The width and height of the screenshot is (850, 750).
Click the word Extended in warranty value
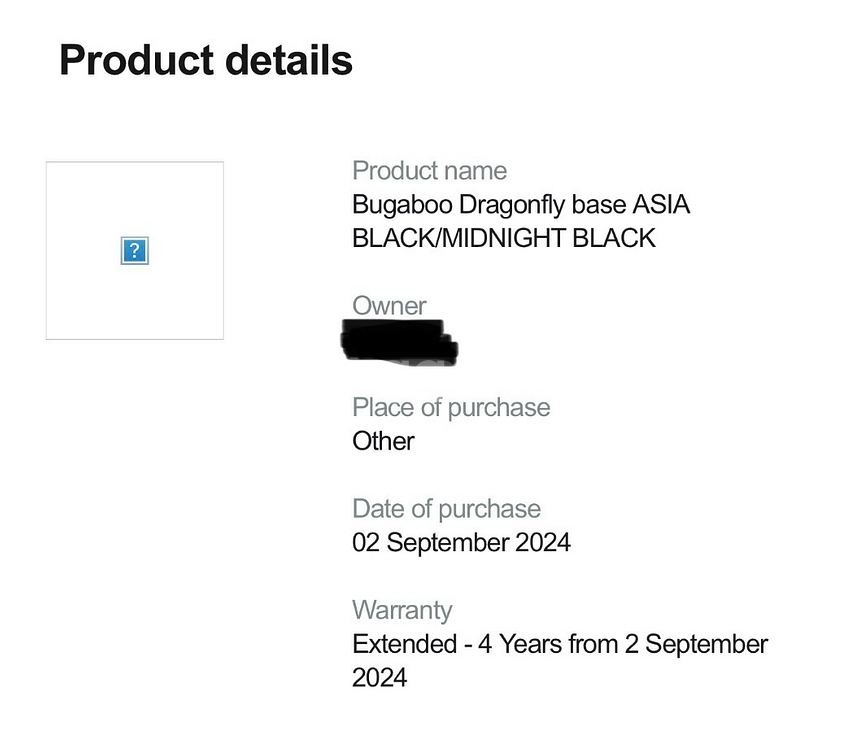[404, 644]
